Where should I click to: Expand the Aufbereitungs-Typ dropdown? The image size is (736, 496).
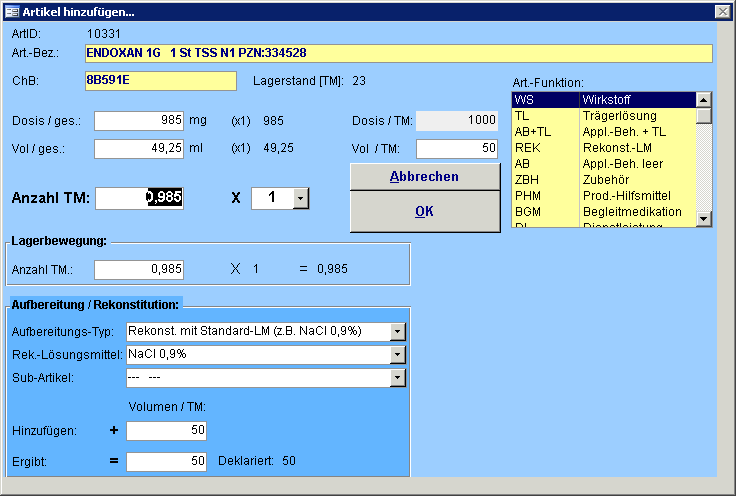click(398, 331)
